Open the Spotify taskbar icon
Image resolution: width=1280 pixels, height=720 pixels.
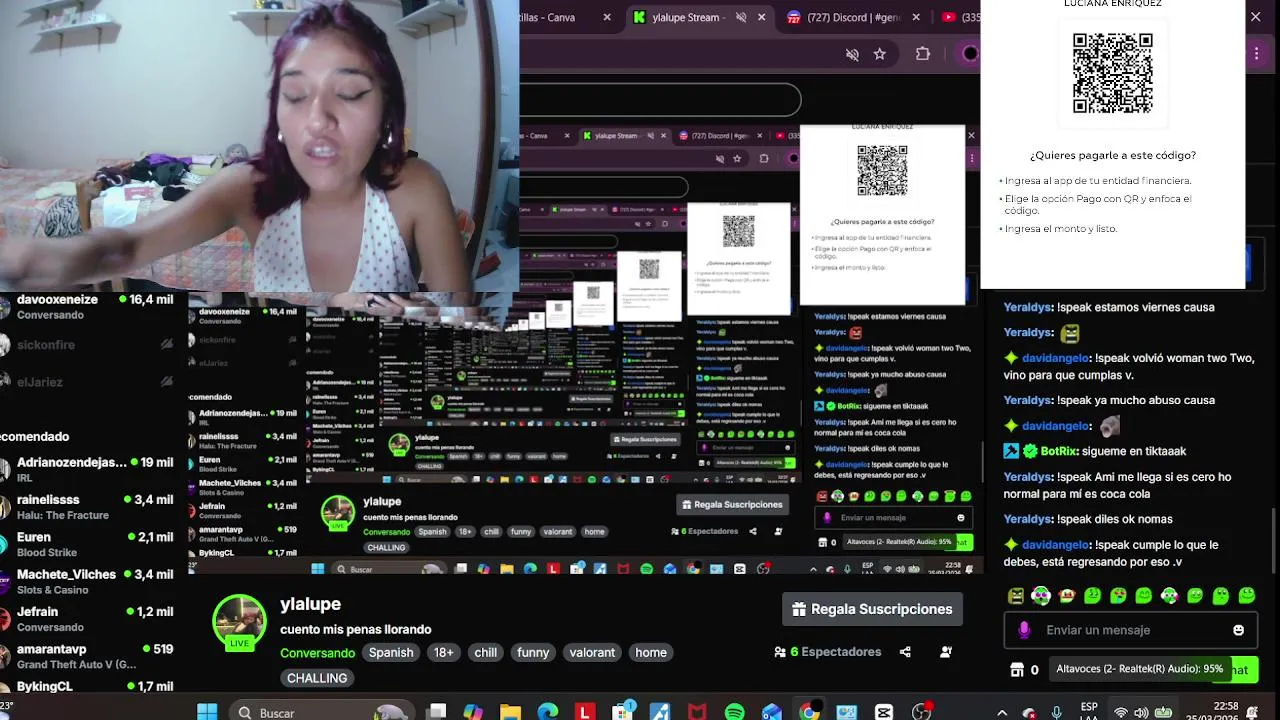(735, 712)
